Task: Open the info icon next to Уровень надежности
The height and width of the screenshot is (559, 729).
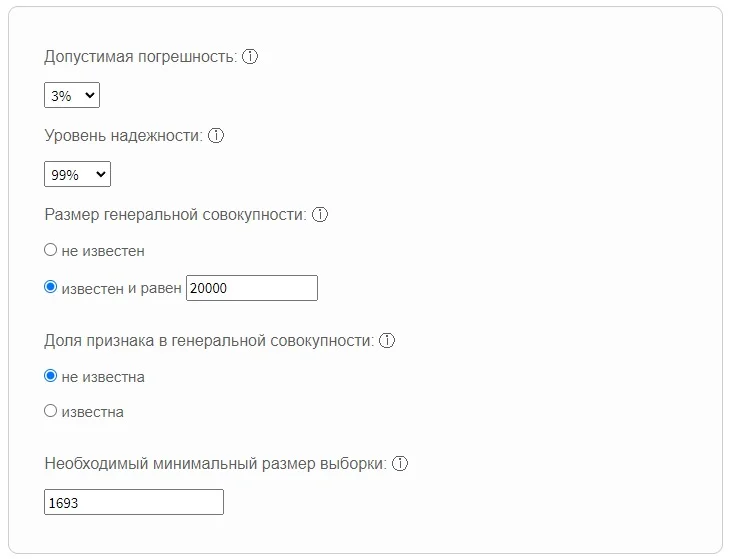Action: pos(215,135)
